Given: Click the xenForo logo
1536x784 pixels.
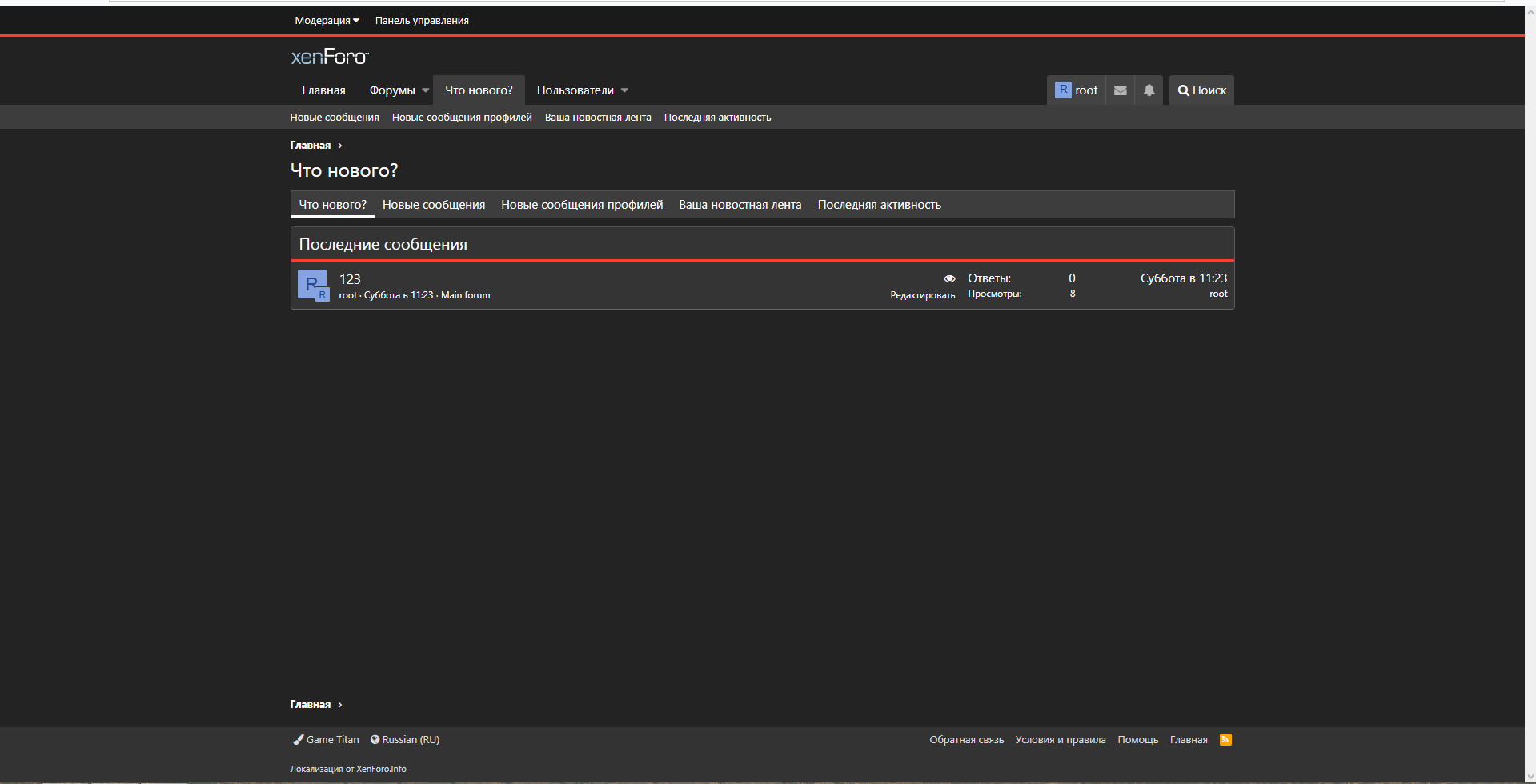Looking at the screenshot, I should pyautogui.click(x=330, y=57).
